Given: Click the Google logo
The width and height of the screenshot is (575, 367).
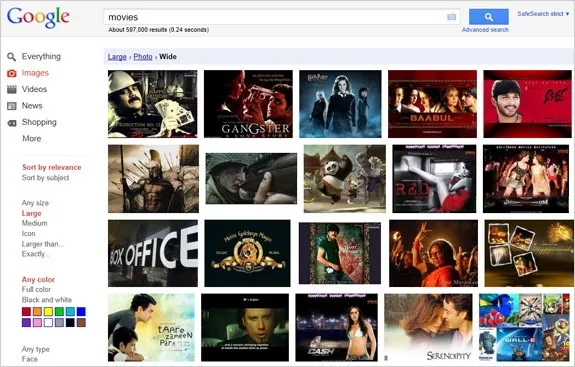Looking at the screenshot, I should (38, 17).
